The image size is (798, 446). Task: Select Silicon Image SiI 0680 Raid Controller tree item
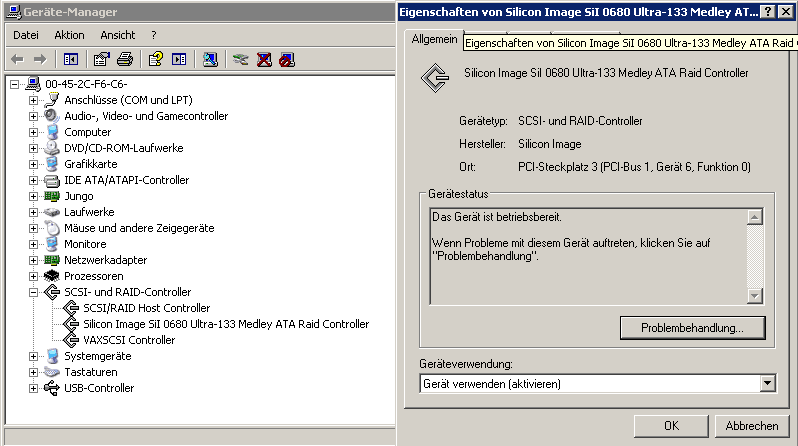tap(226, 324)
